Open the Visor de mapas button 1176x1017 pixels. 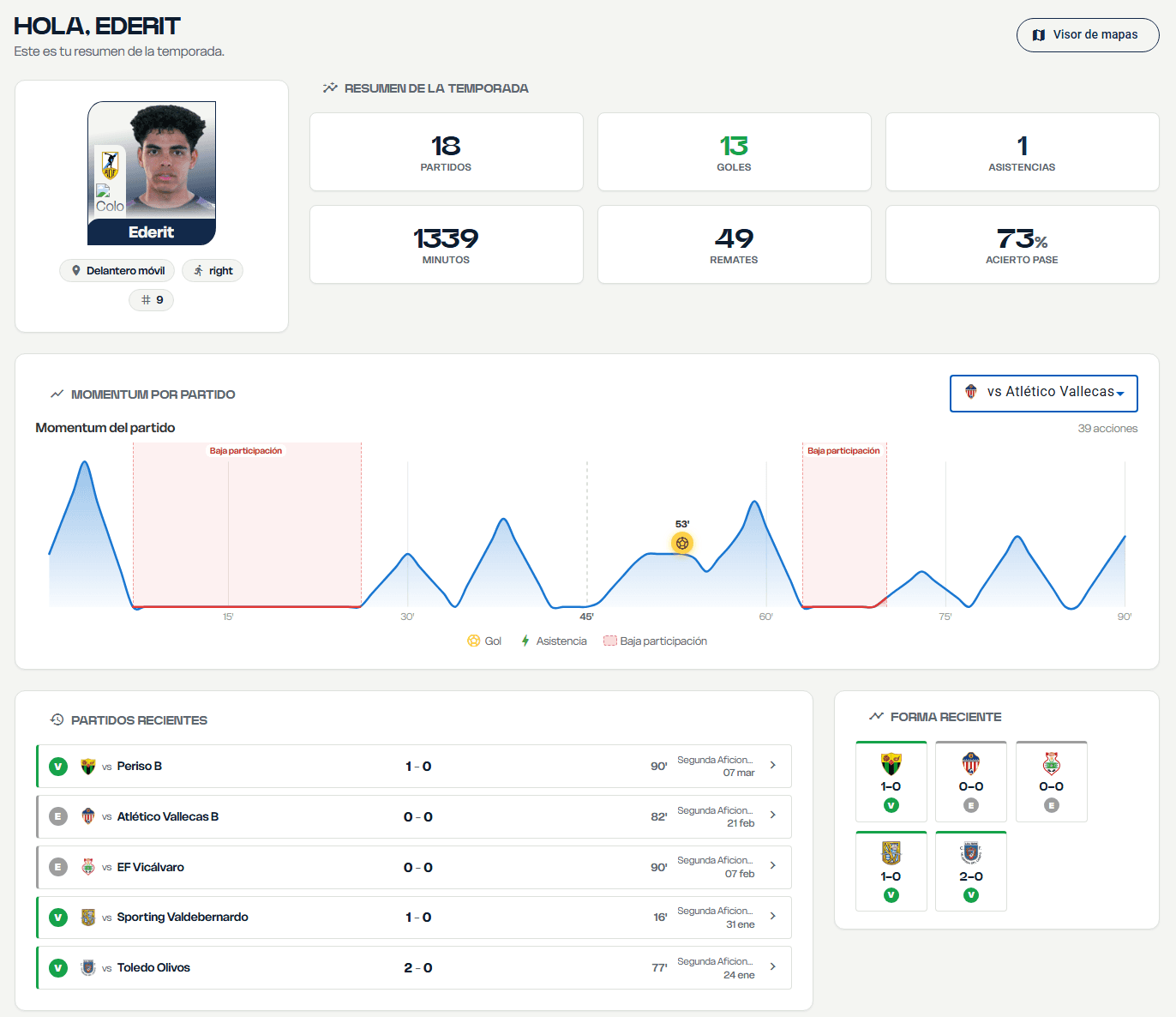(x=1088, y=35)
